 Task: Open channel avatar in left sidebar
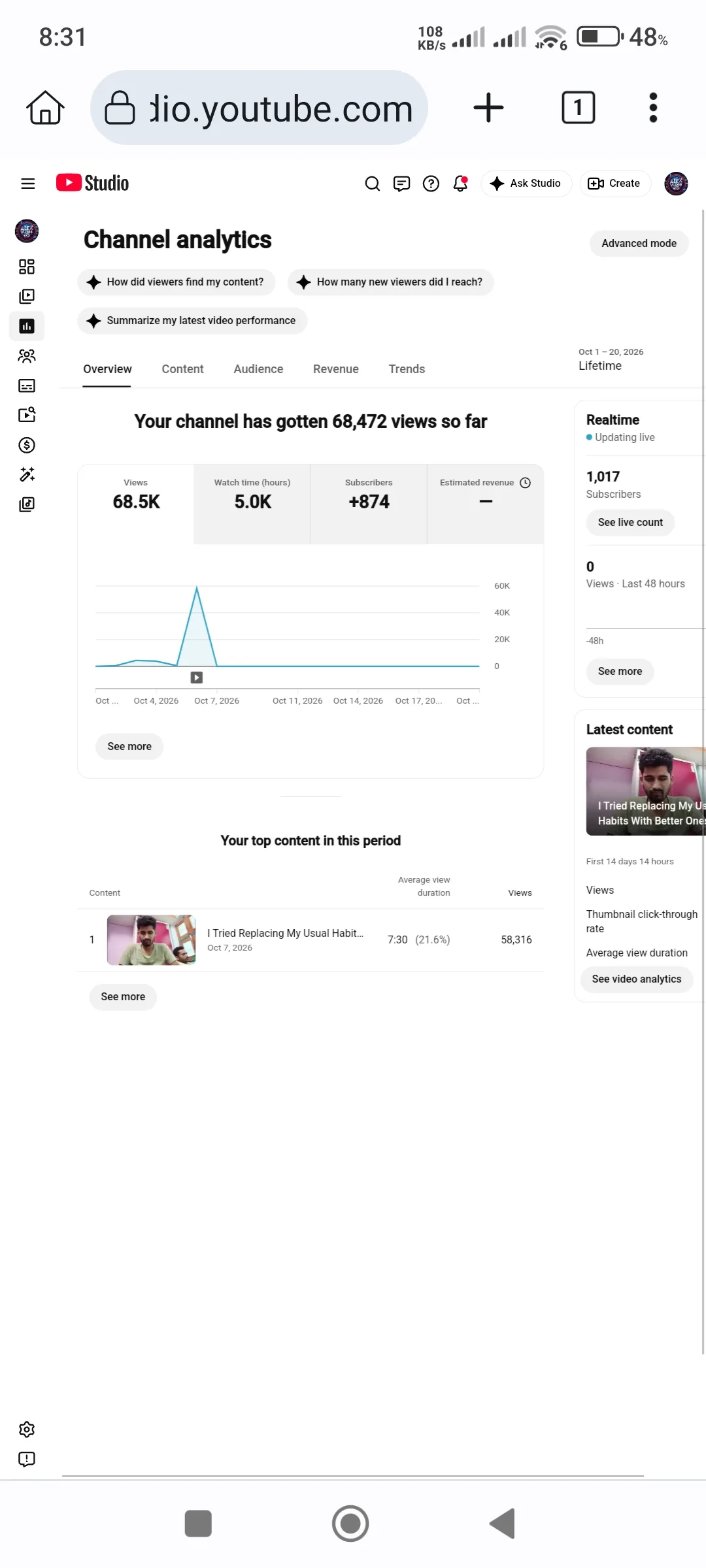[x=27, y=231]
